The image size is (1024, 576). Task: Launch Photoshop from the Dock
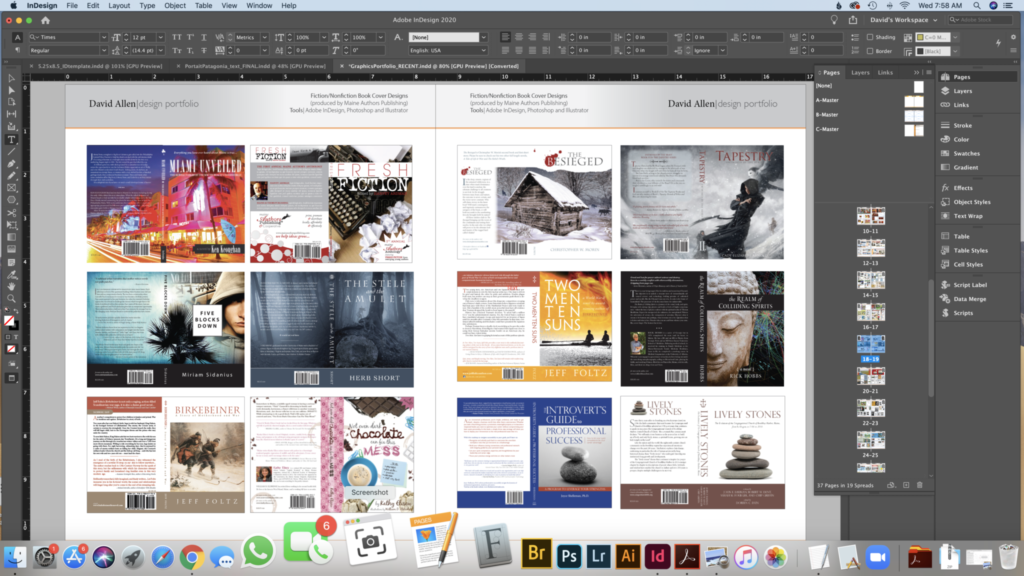click(569, 556)
